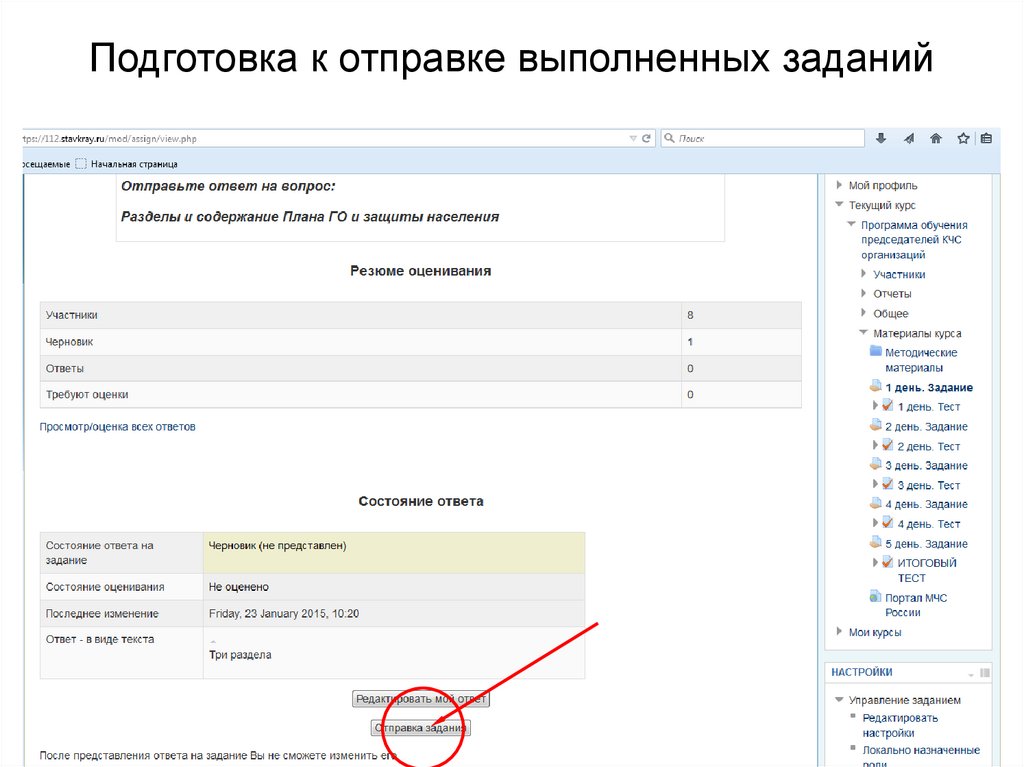Open the Начальная страница bookmark

pos(133,164)
